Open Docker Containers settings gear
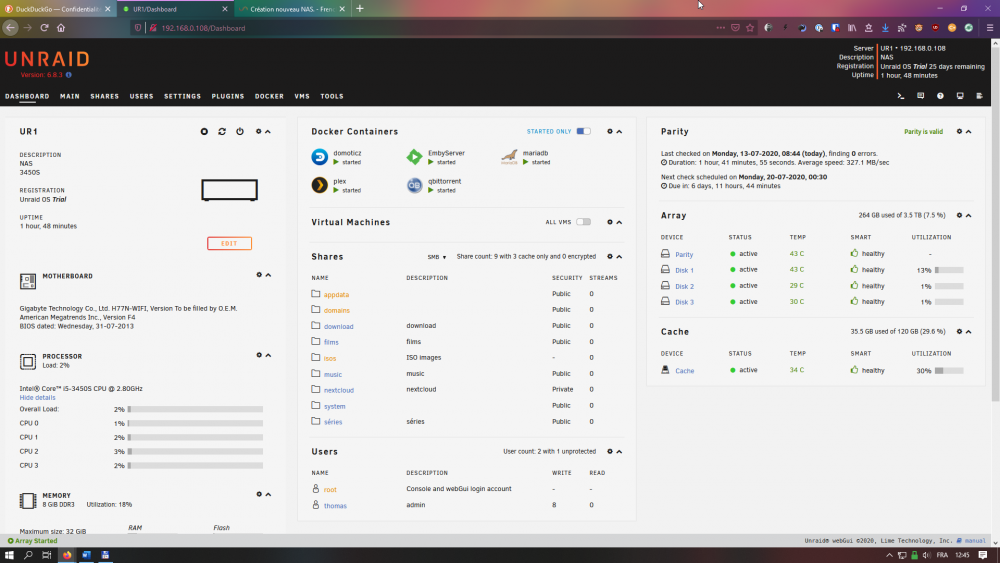 point(610,131)
